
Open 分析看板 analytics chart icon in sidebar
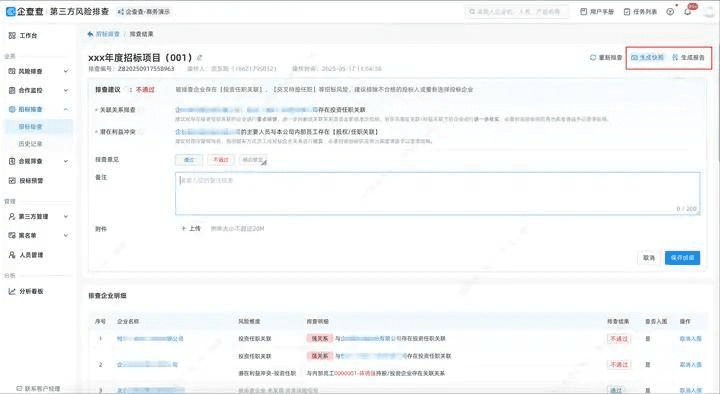click(x=12, y=291)
